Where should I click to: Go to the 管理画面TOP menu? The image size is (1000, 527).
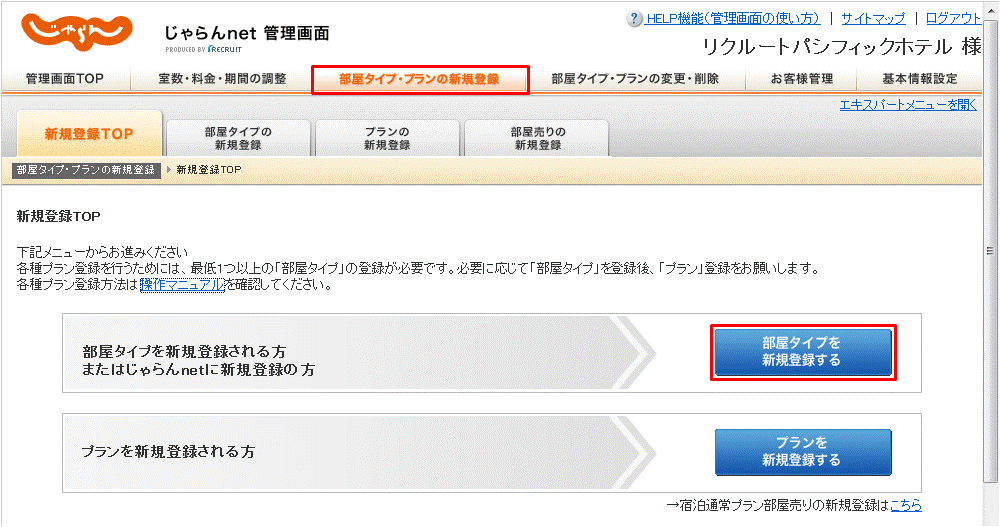point(64,79)
